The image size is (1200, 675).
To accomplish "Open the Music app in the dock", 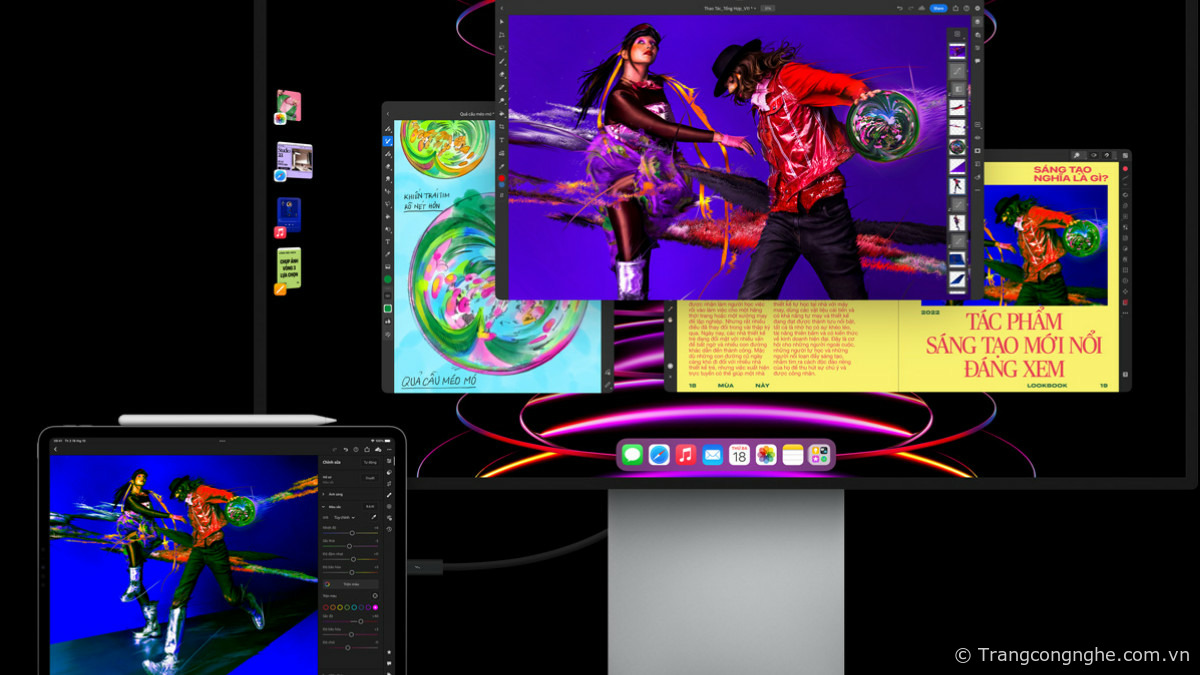I will (x=686, y=456).
